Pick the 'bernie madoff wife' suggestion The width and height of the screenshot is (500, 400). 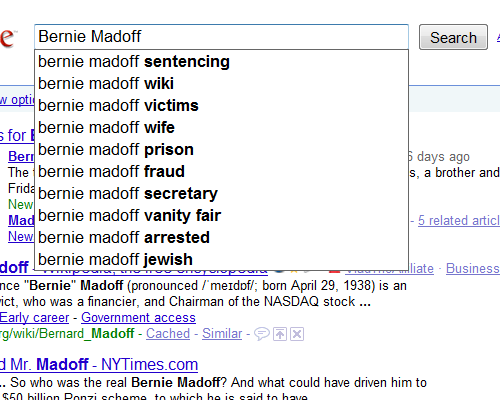(x=221, y=128)
